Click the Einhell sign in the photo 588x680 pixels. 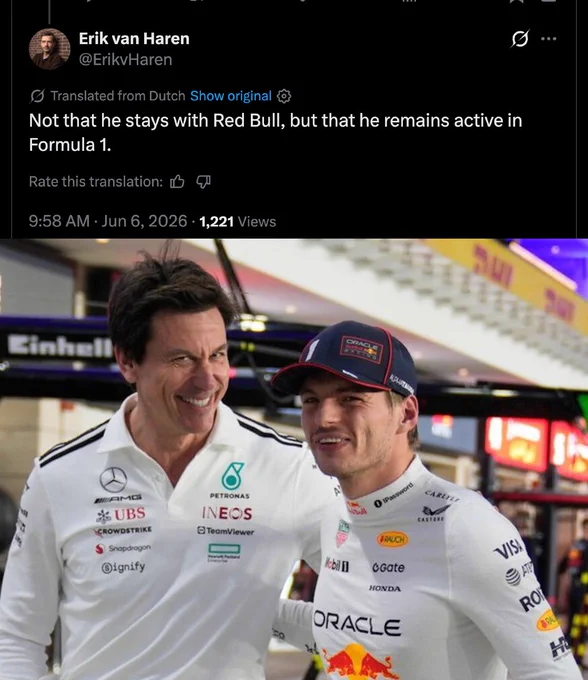tap(60, 346)
